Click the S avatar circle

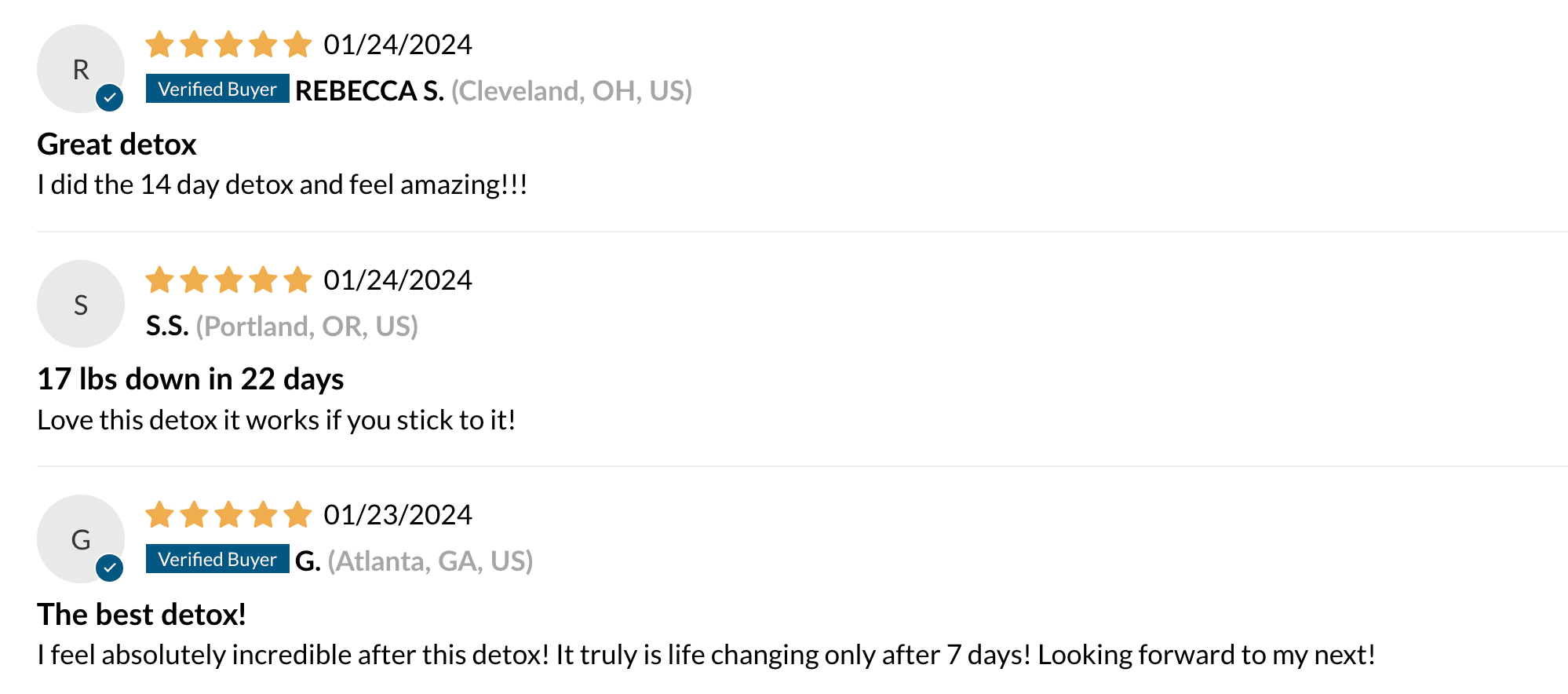tap(81, 304)
